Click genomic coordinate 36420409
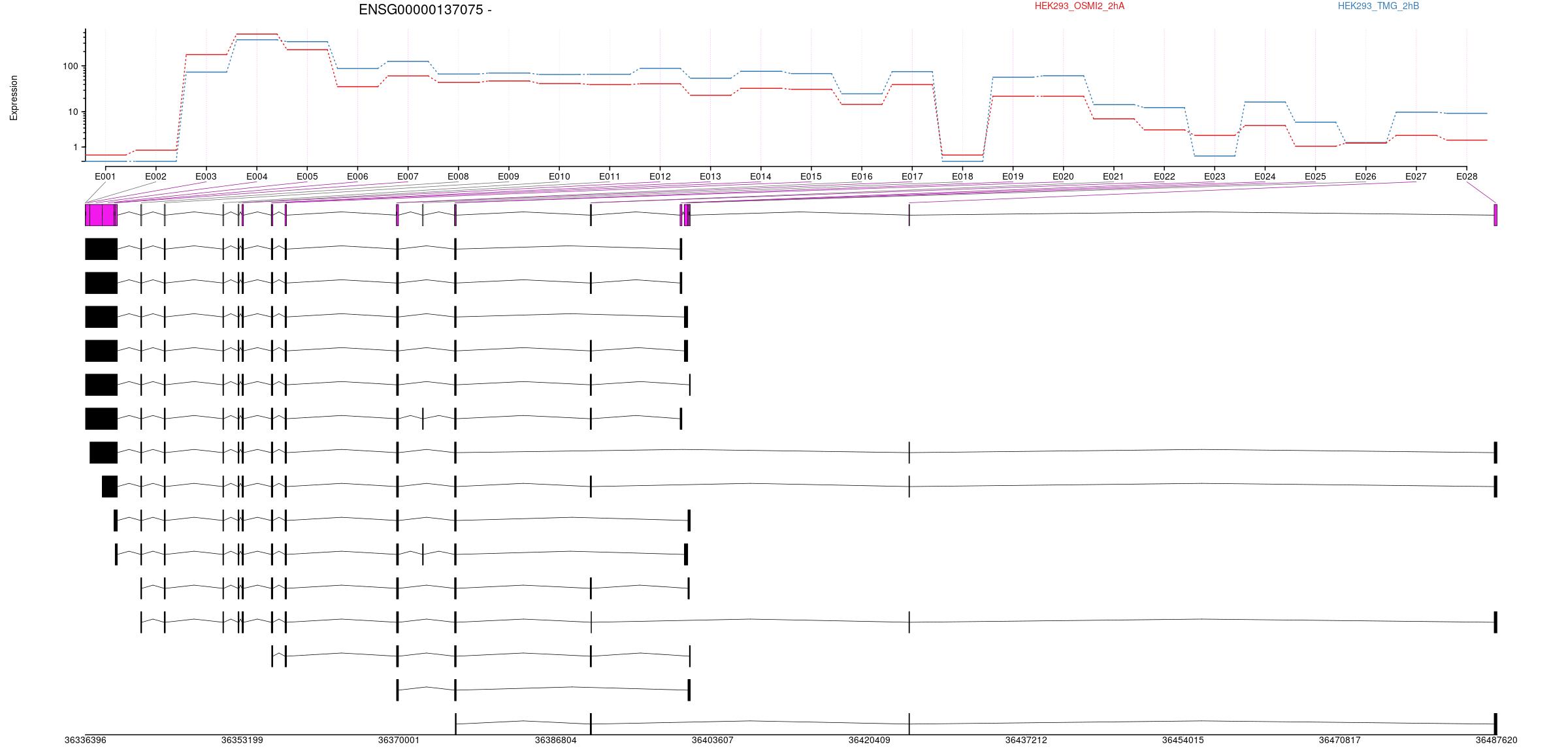Image resolution: width=1568 pixels, height=751 pixels. 870,740
